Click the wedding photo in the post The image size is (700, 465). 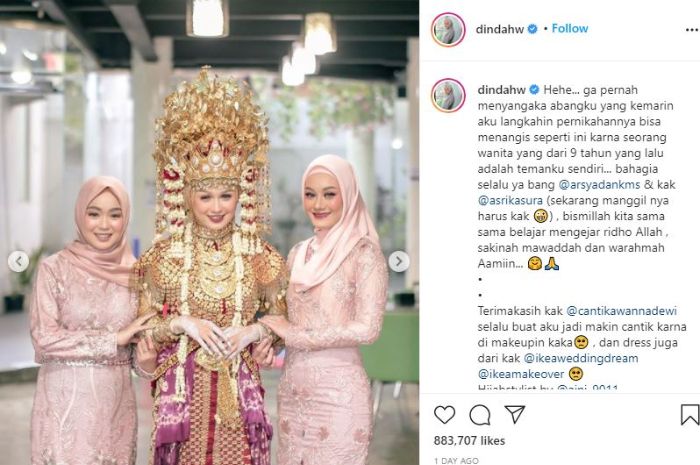pos(209,232)
